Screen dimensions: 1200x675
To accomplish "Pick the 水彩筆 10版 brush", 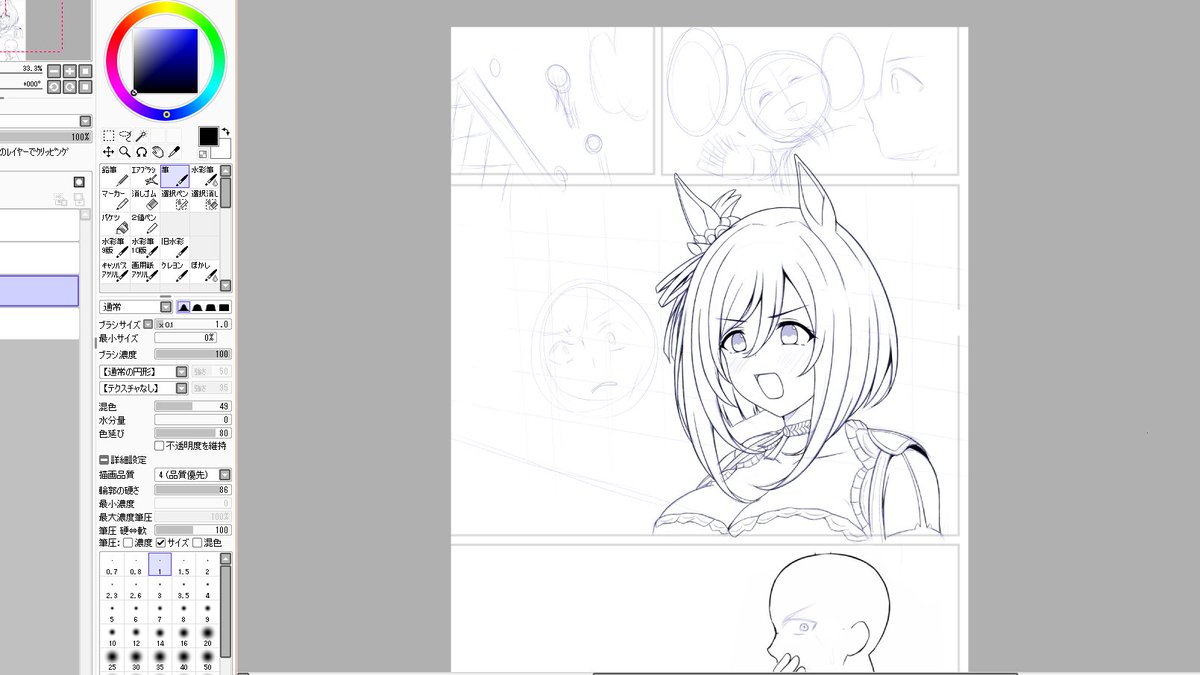I will 144,249.
